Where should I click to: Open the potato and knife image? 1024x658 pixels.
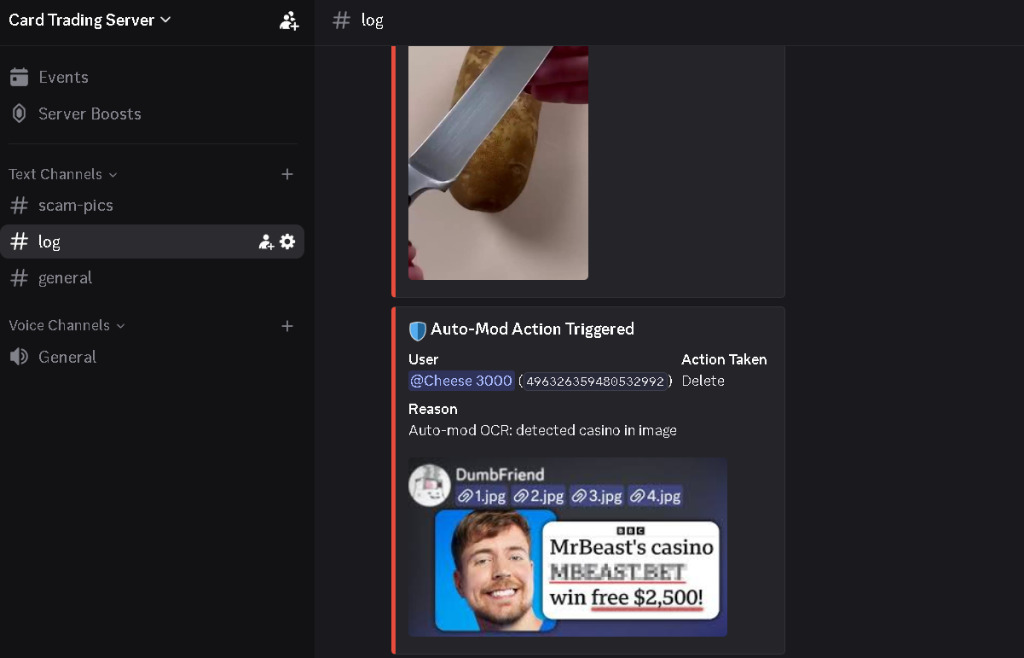(x=498, y=163)
